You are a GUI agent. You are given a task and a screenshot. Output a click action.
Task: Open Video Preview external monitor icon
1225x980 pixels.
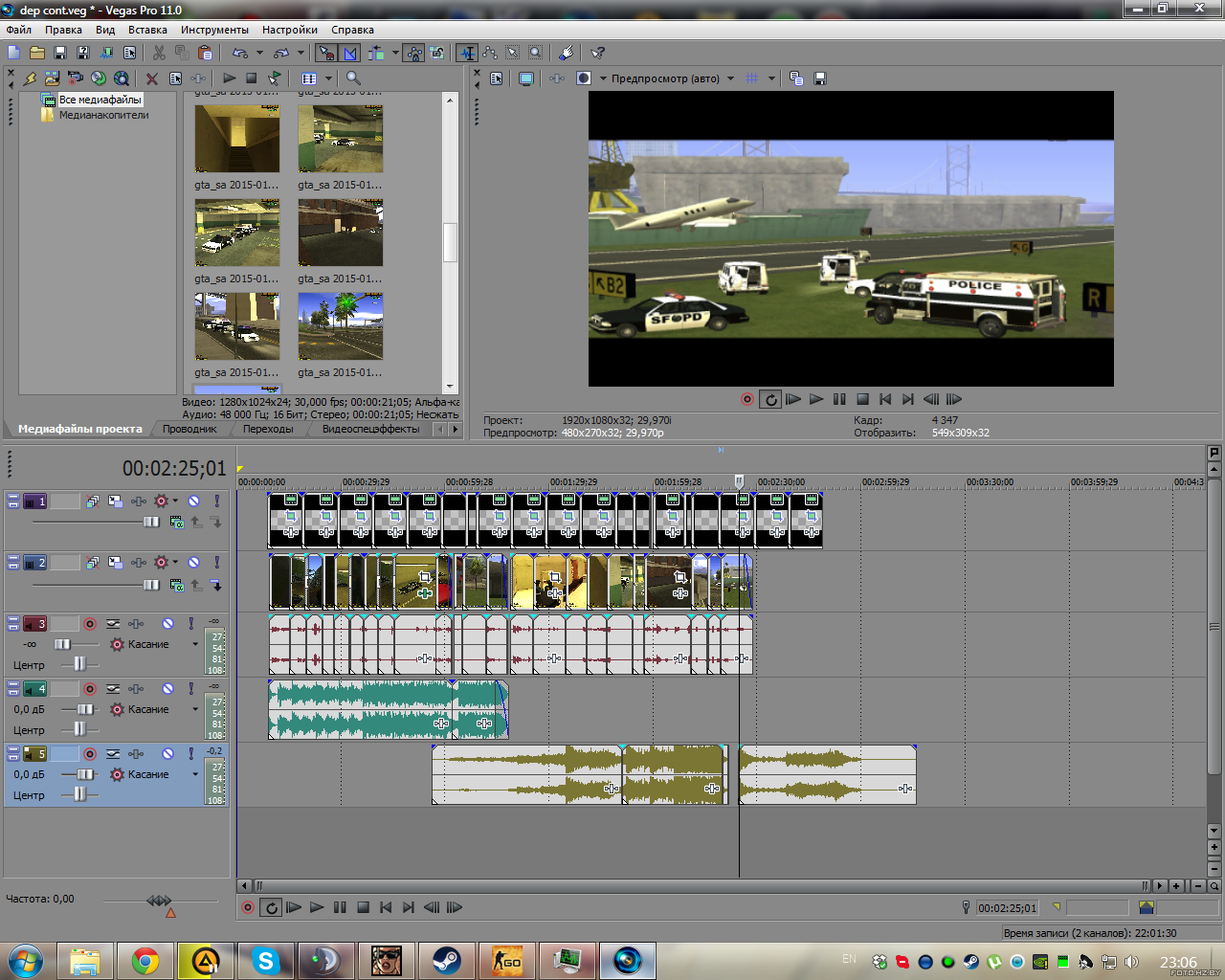[x=526, y=78]
